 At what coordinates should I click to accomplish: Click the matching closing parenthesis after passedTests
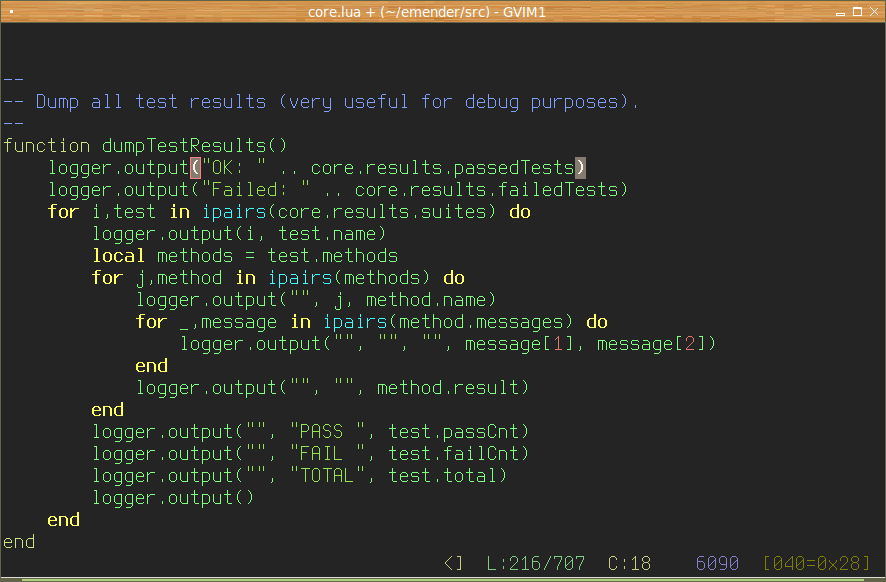pyautogui.click(x=580, y=168)
